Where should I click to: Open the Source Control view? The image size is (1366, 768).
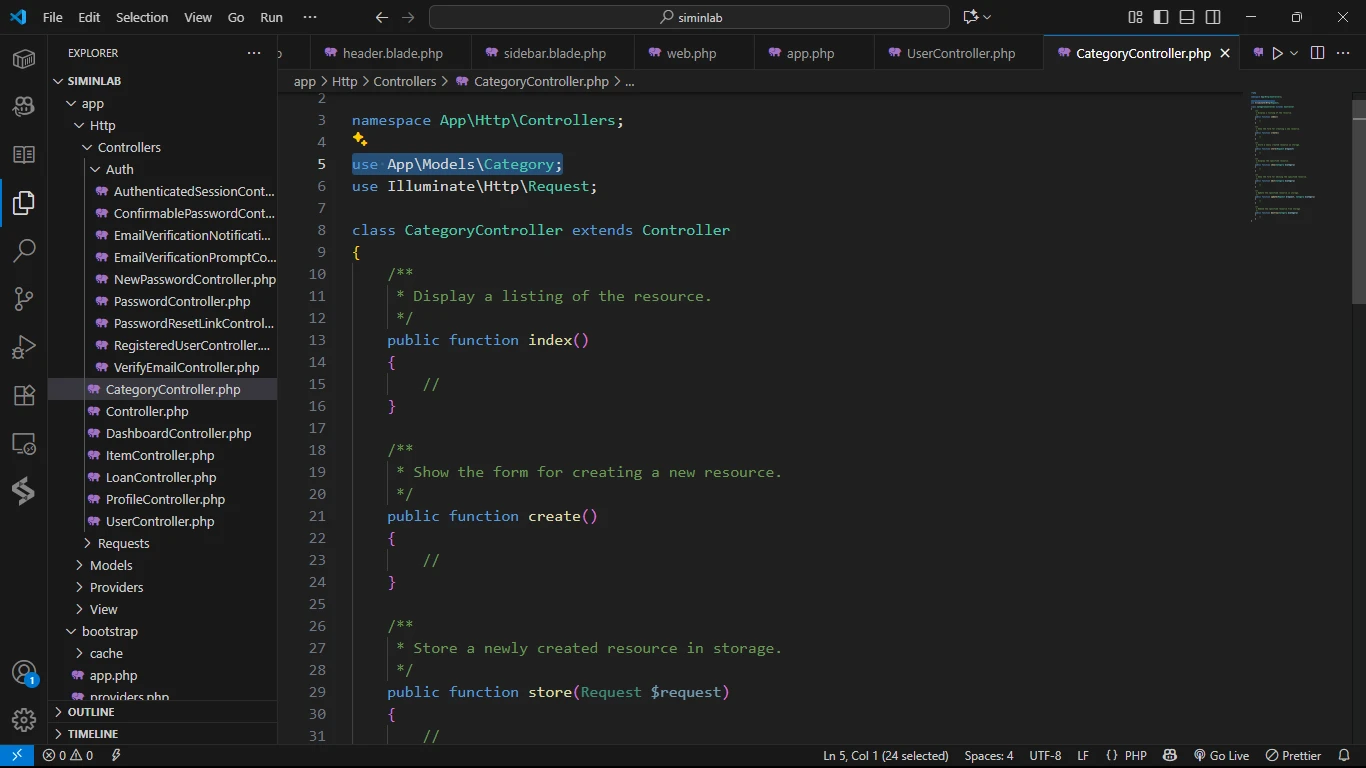coord(24,298)
